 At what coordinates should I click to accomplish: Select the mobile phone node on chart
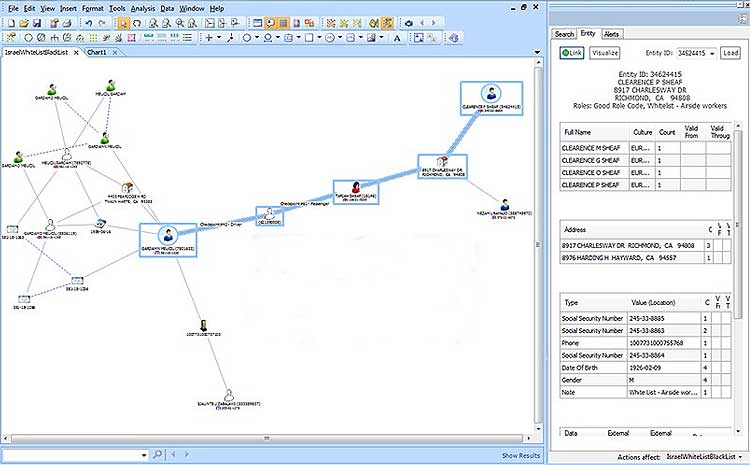pyautogui.click(x=203, y=325)
